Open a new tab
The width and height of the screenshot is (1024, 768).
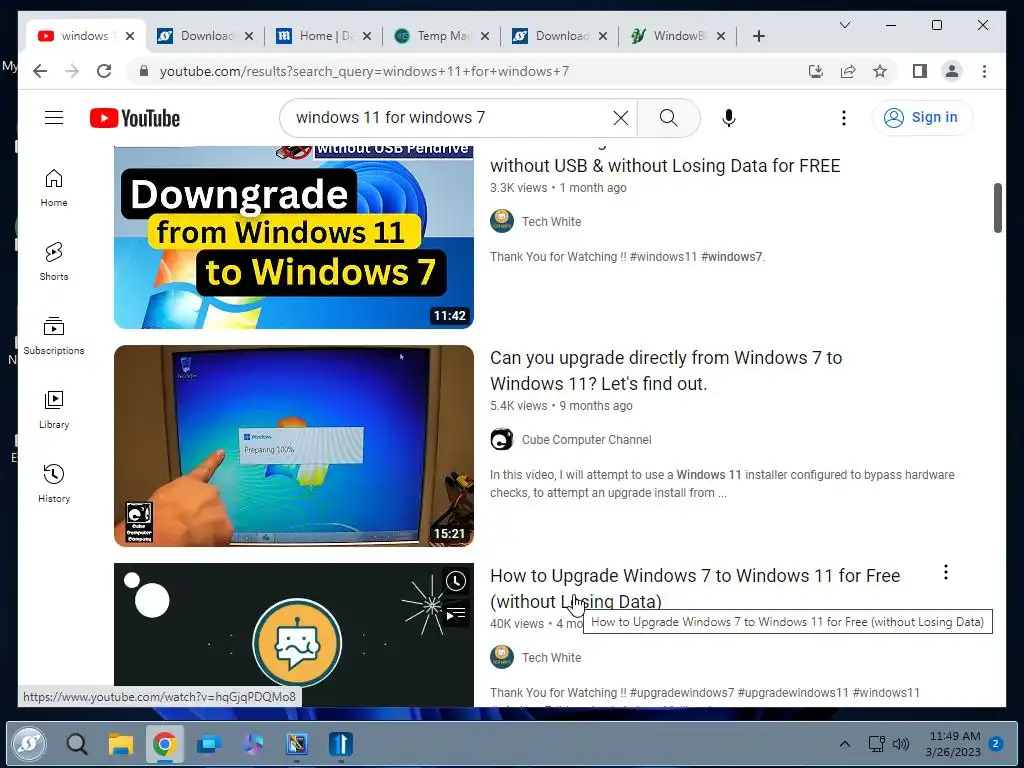pyautogui.click(x=758, y=36)
